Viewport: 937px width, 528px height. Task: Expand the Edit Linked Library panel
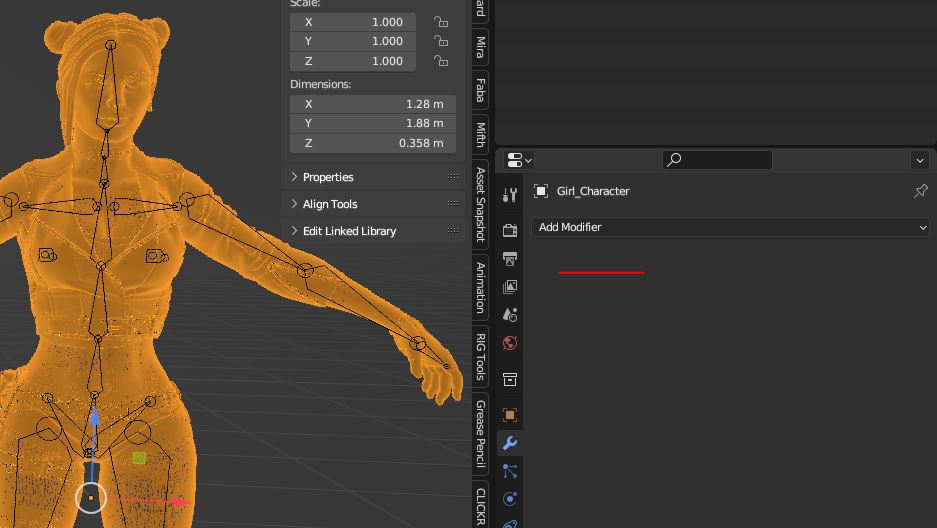coord(349,231)
